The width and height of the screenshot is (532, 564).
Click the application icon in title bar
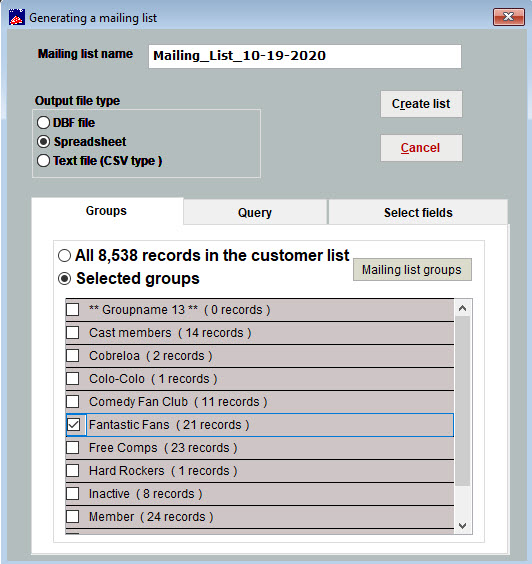click(x=17, y=17)
